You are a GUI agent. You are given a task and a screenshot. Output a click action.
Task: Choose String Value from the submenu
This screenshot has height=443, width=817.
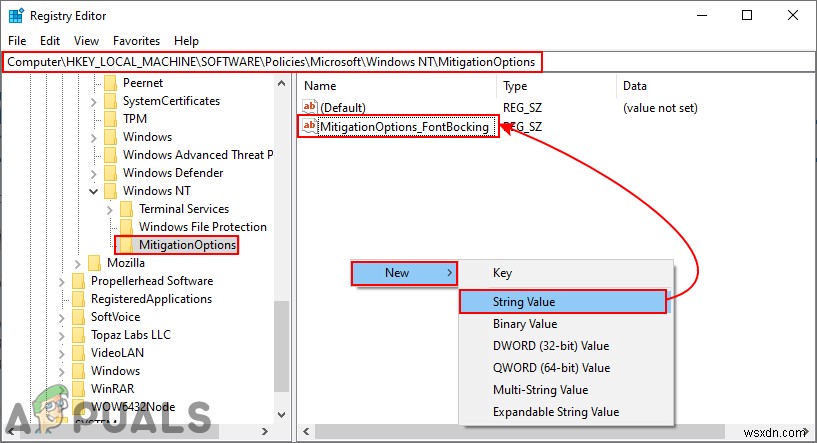pos(563,302)
